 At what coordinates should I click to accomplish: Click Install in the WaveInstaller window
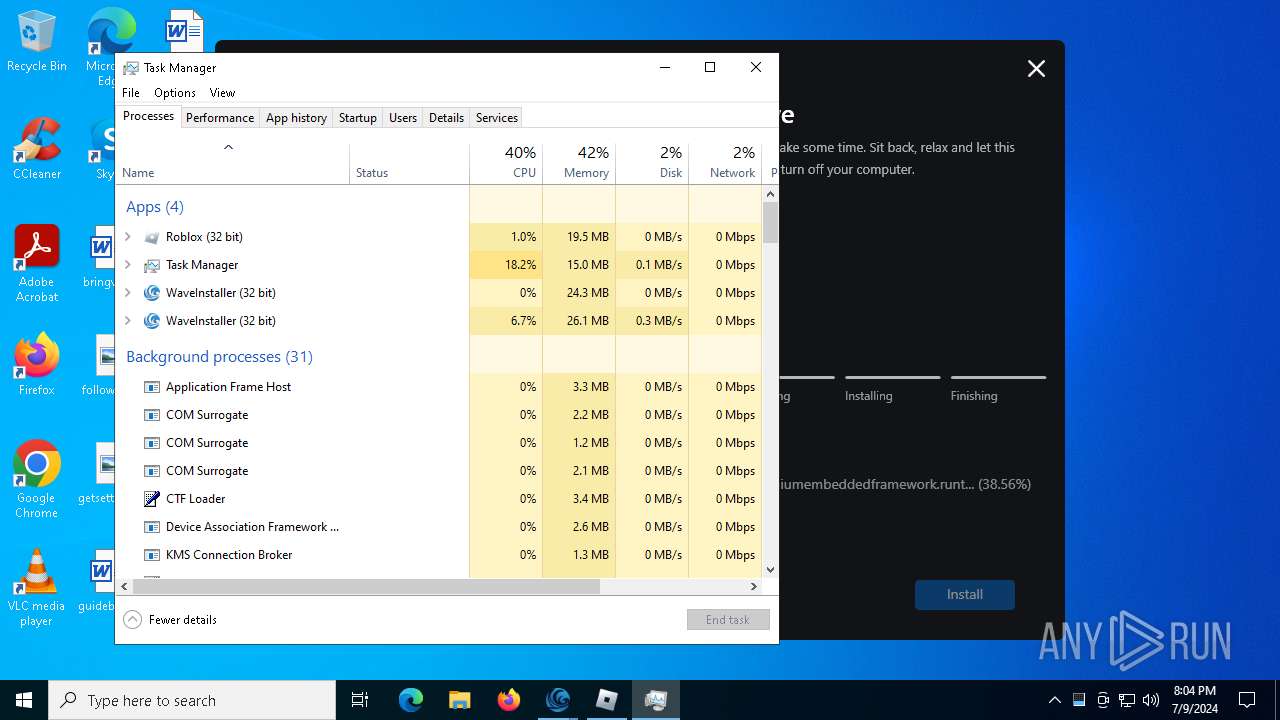(965, 594)
